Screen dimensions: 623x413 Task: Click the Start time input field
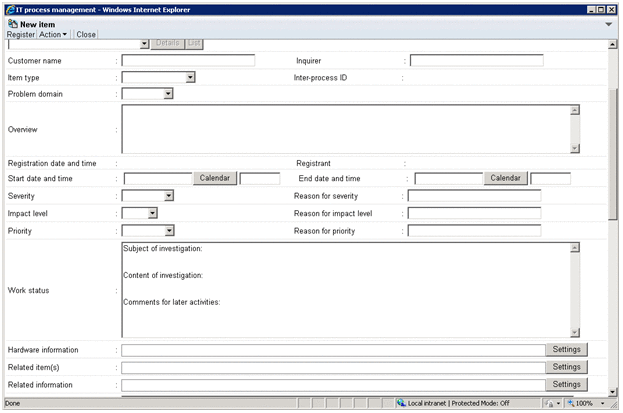[x=260, y=178]
